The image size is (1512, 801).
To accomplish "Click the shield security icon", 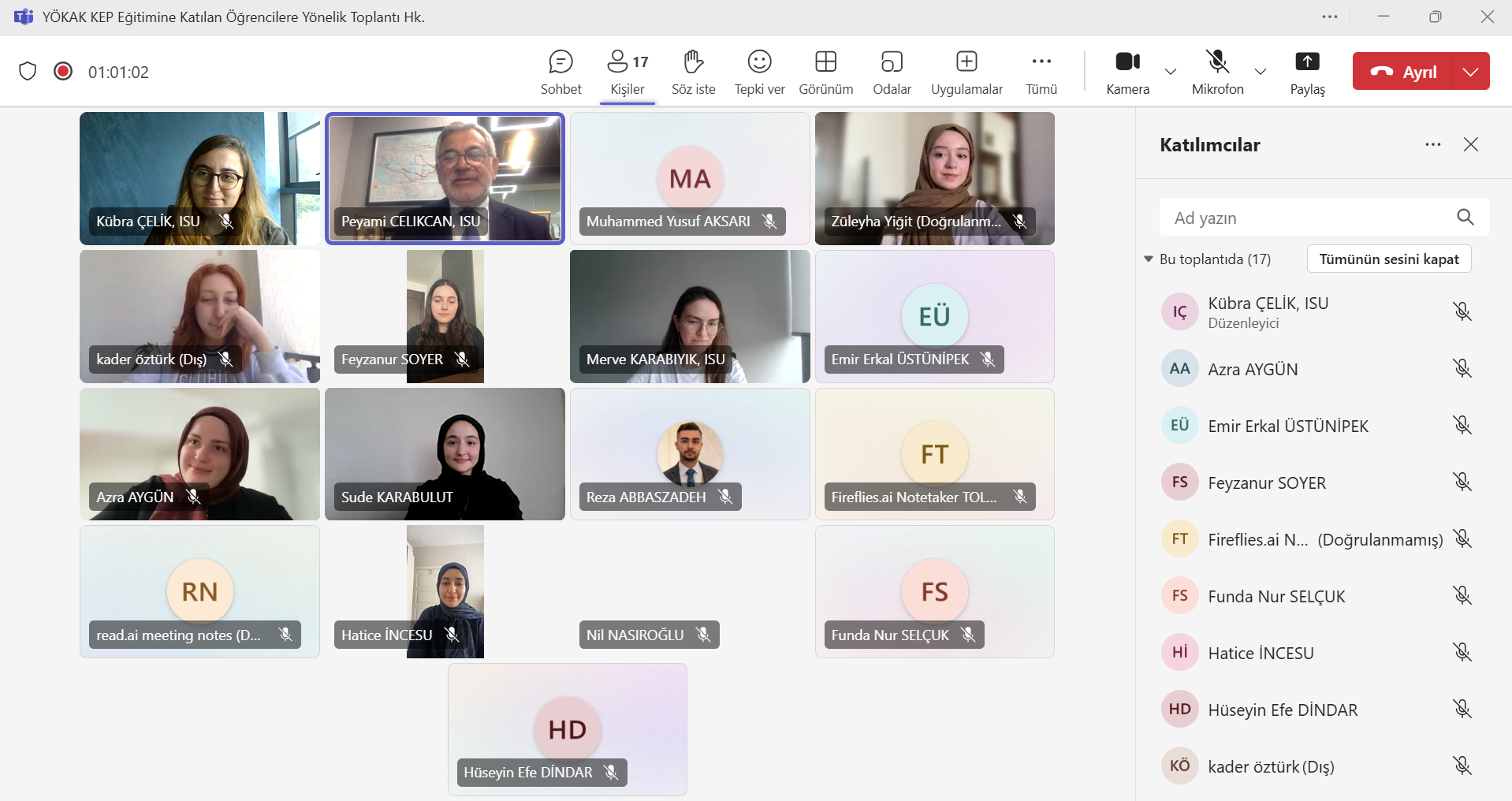I will pos(28,72).
